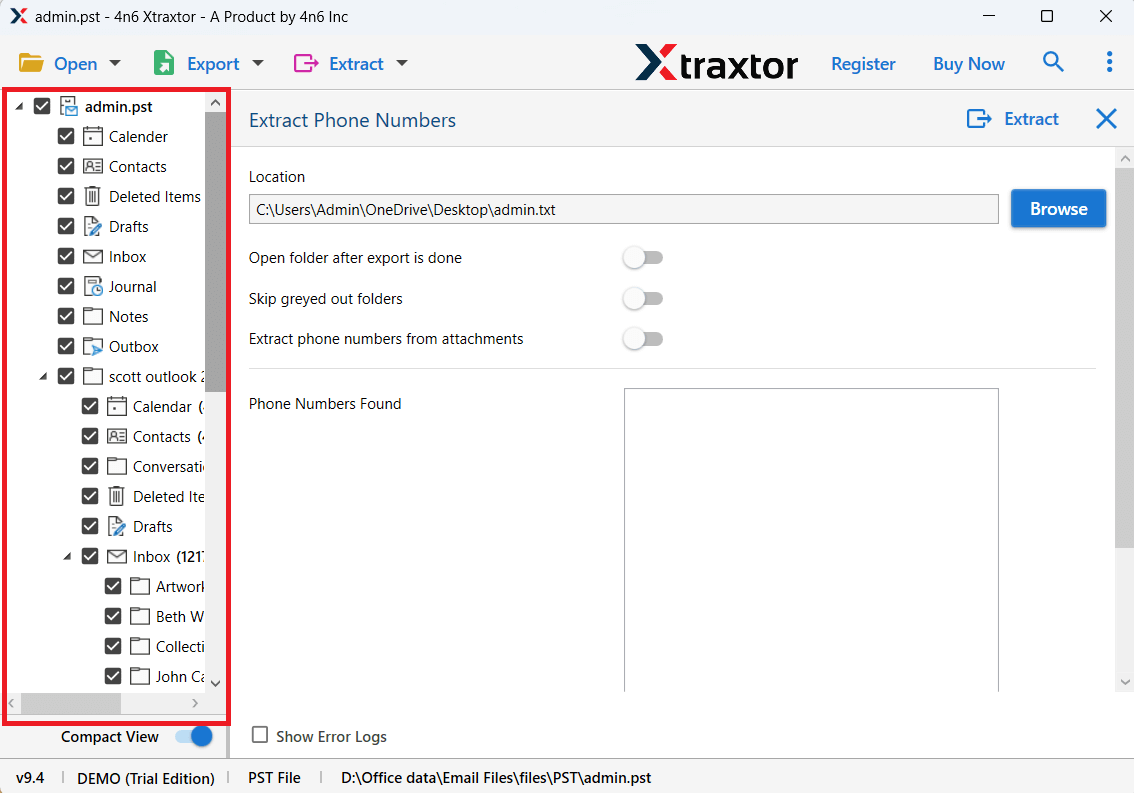Image resolution: width=1134 pixels, height=793 pixels.
Task: Toggle Skip greyed out folders switch
Action: click(x=642, y=298)
